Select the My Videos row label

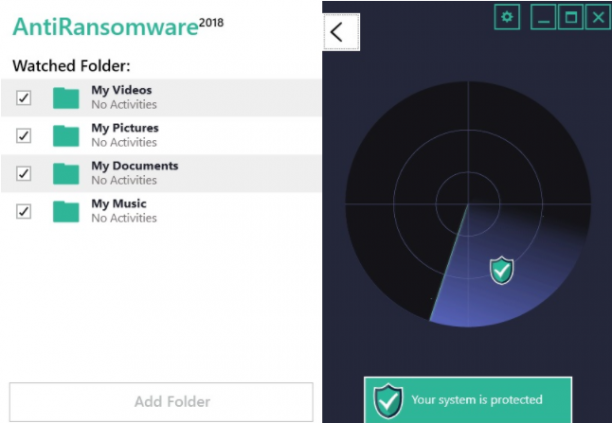point(121,90)
